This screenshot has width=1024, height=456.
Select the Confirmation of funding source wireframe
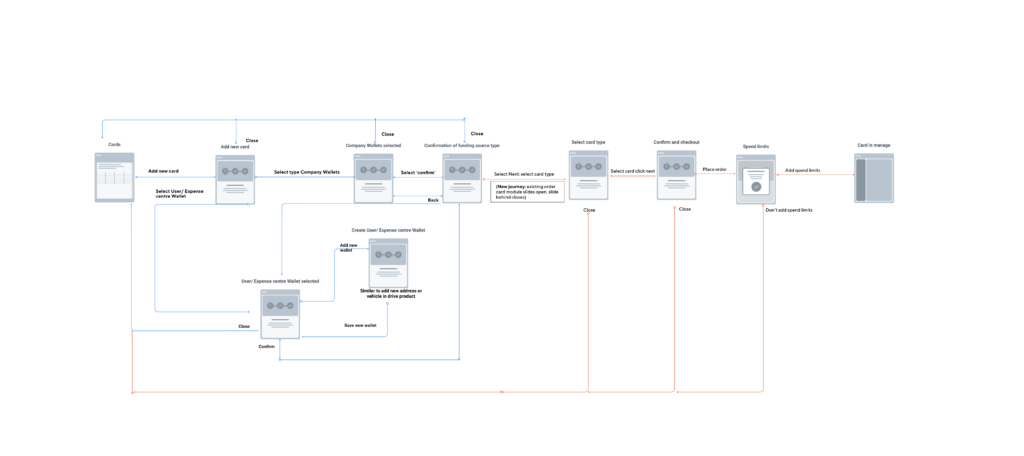(x=462, y=178)
